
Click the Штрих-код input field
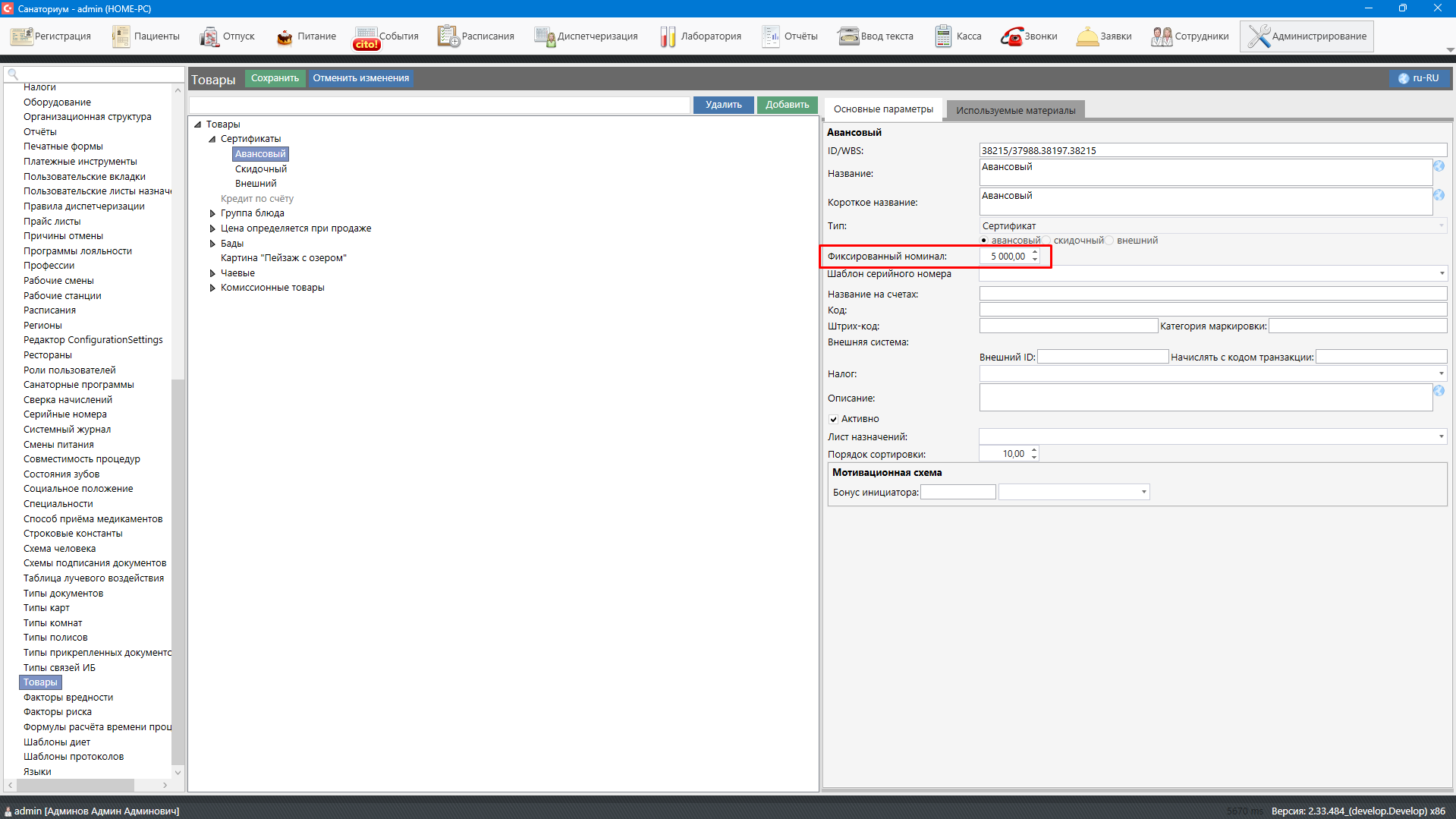tap(1068, 326)
